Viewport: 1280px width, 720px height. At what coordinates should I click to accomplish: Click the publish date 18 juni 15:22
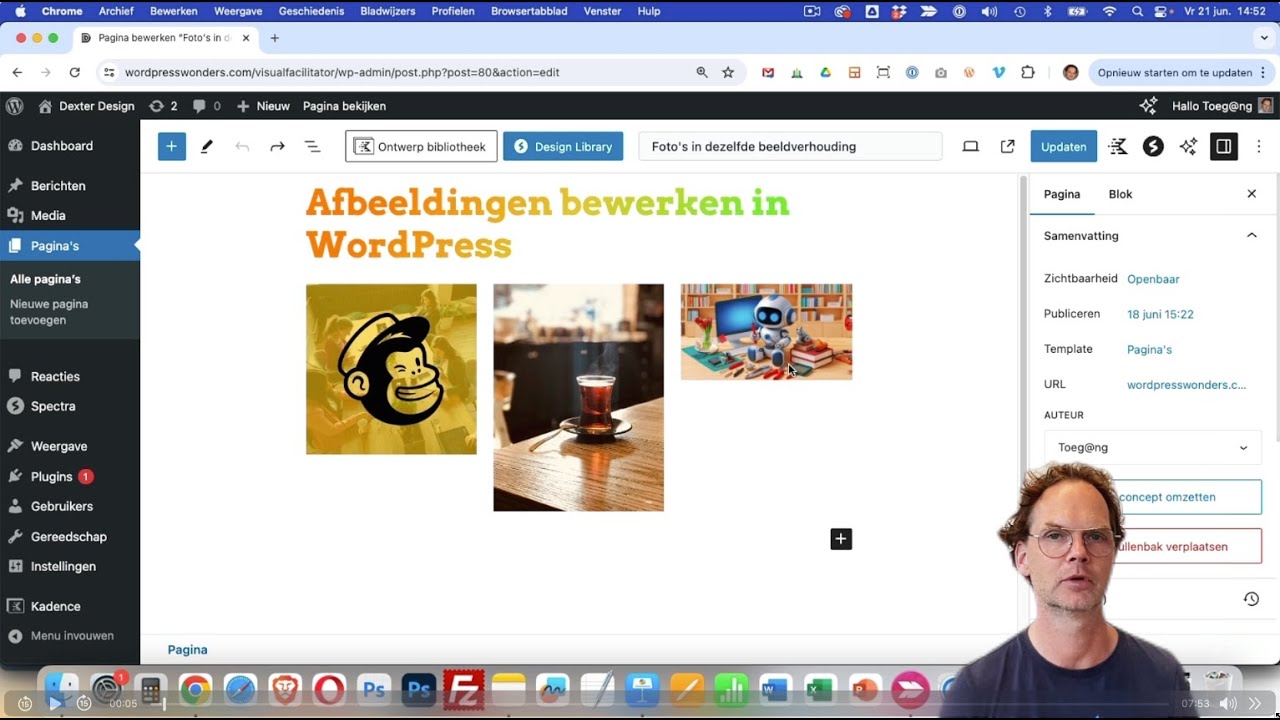point(1160,314)
